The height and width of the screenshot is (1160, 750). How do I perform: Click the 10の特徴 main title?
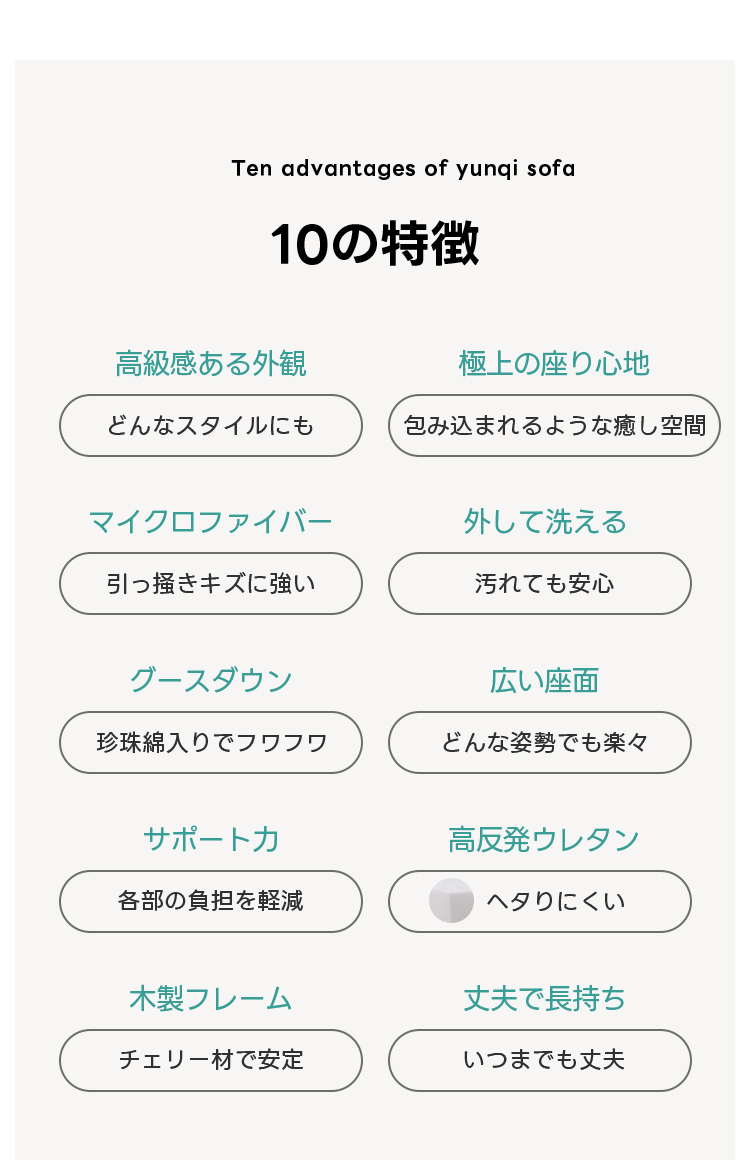pyautogui.click(x=375, y=244)
